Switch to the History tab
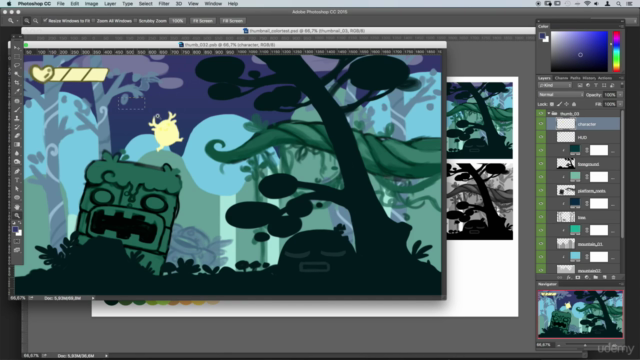Image resolution: width=640 pixels, height=360 pixels. coord(589,78)
